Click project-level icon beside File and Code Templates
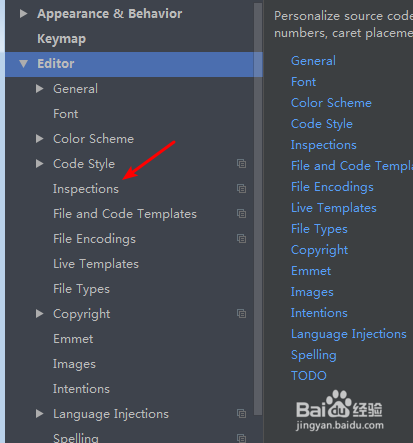 (x=241, y=214)
